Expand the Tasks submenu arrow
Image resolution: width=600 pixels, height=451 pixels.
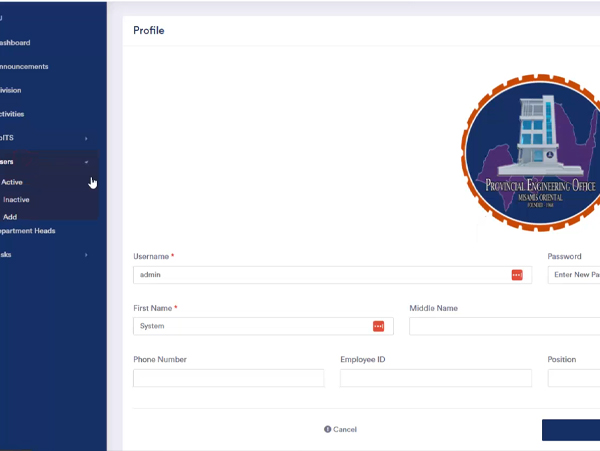click(x=86, y=255)
